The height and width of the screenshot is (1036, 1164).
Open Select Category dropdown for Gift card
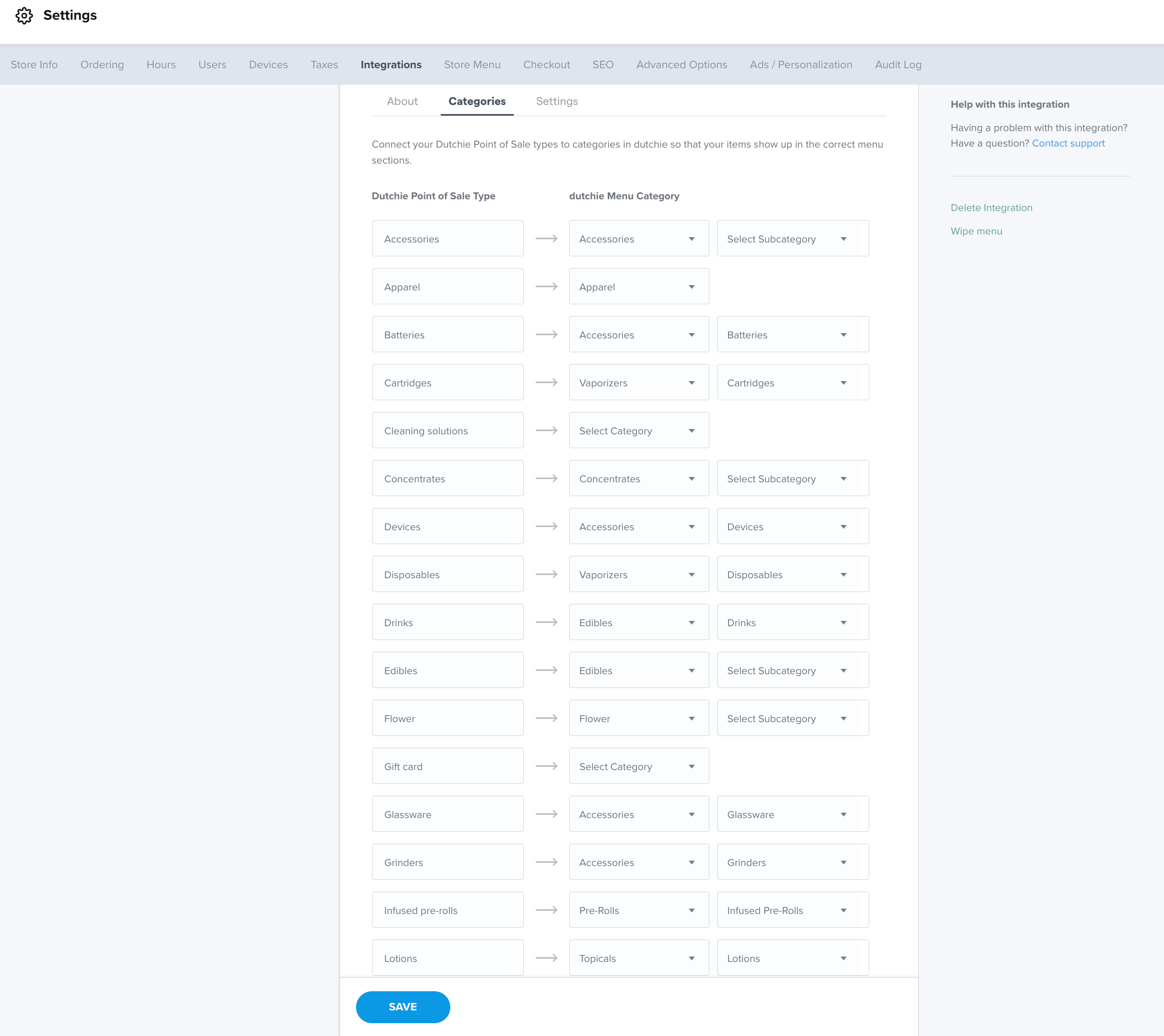pyautogui.click(x=639, y=766)
